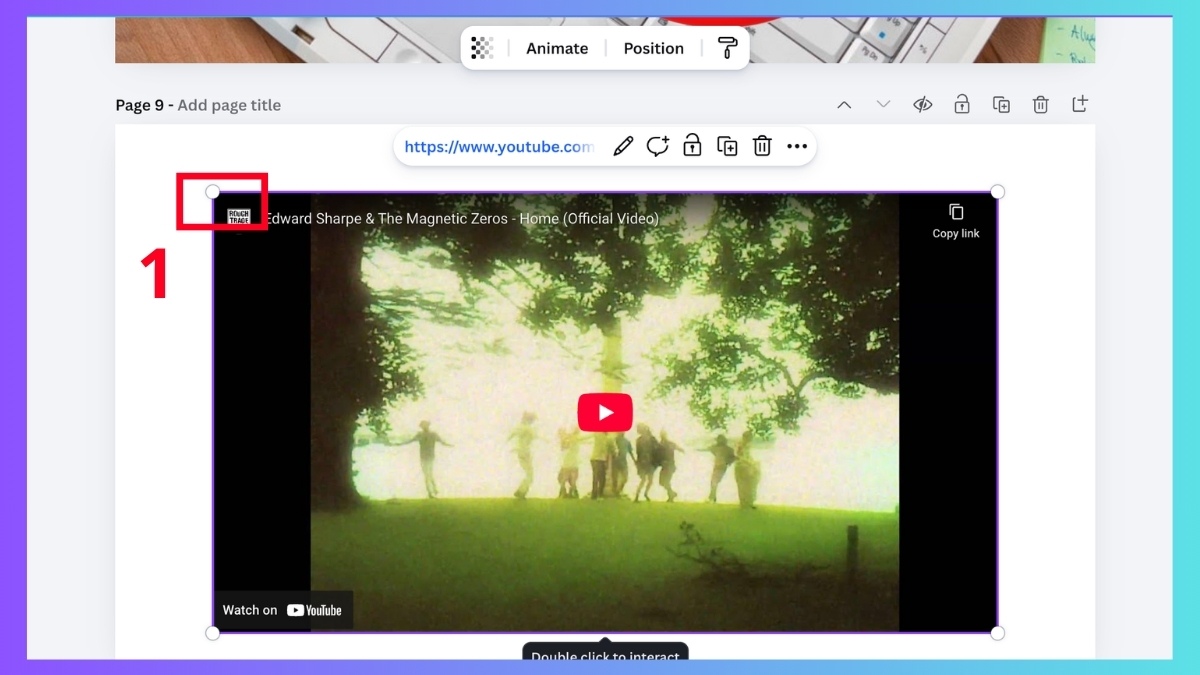Add a comment to the video element
The width and height of the screenshot is (1200, 675).
657,146
